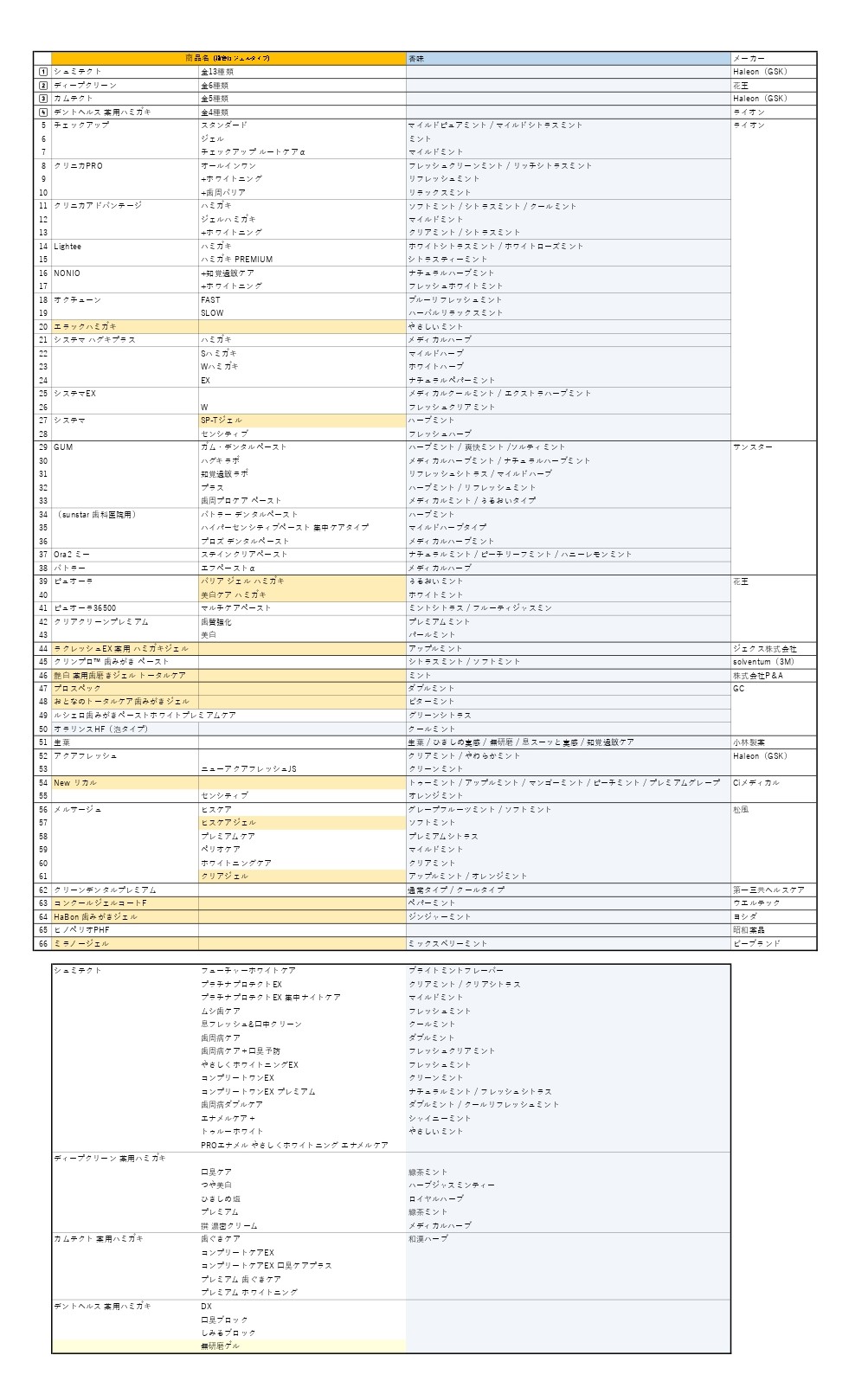
Task: Click the メーカー column header
Action: (774, 58)
